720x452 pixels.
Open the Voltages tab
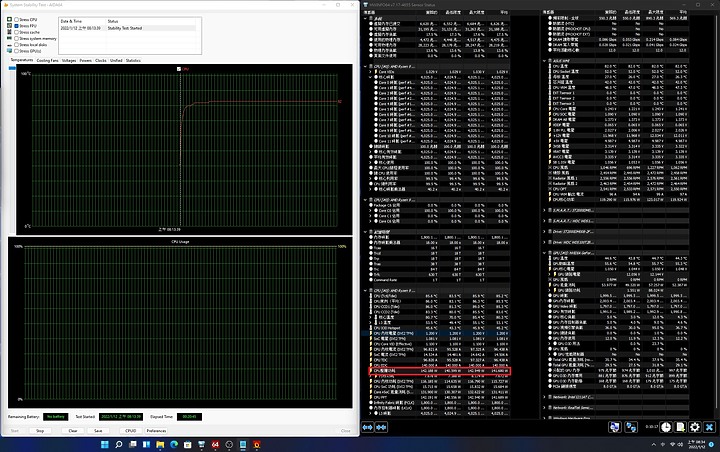[x=69, y=60]
